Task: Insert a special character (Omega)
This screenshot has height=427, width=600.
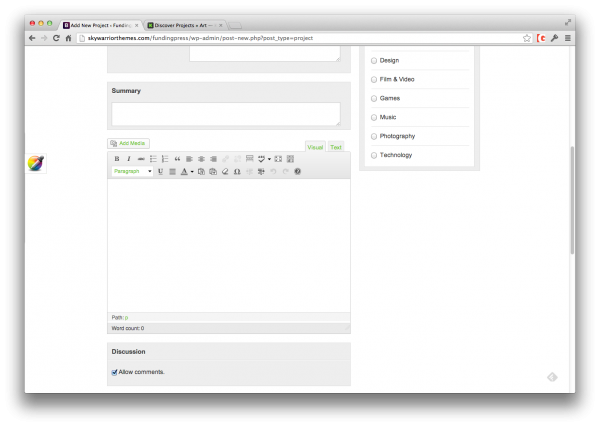Action: tap(237, 171)
